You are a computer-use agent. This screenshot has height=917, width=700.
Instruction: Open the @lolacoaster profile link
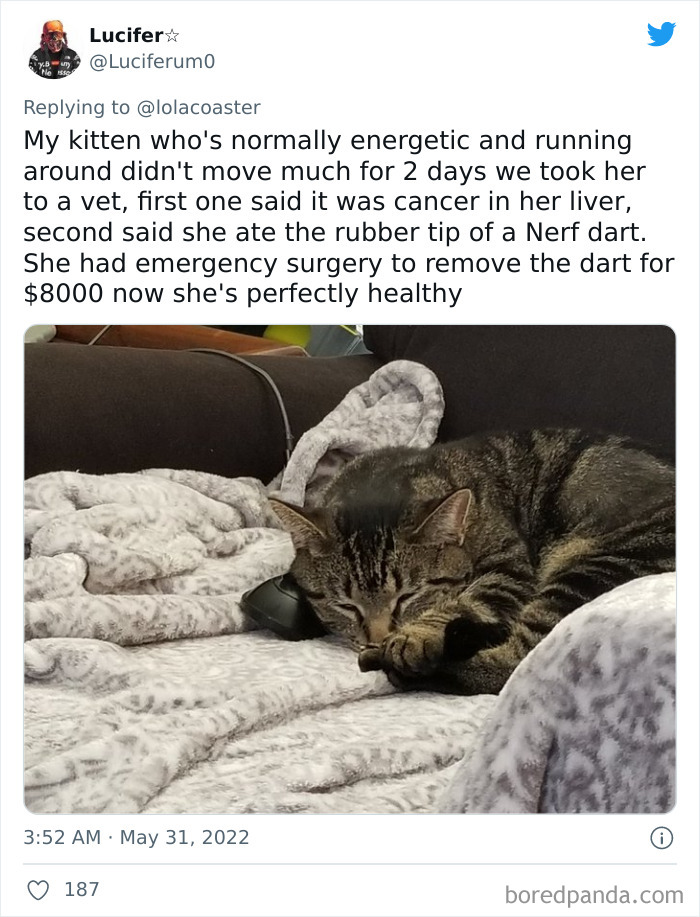[198, 108]
